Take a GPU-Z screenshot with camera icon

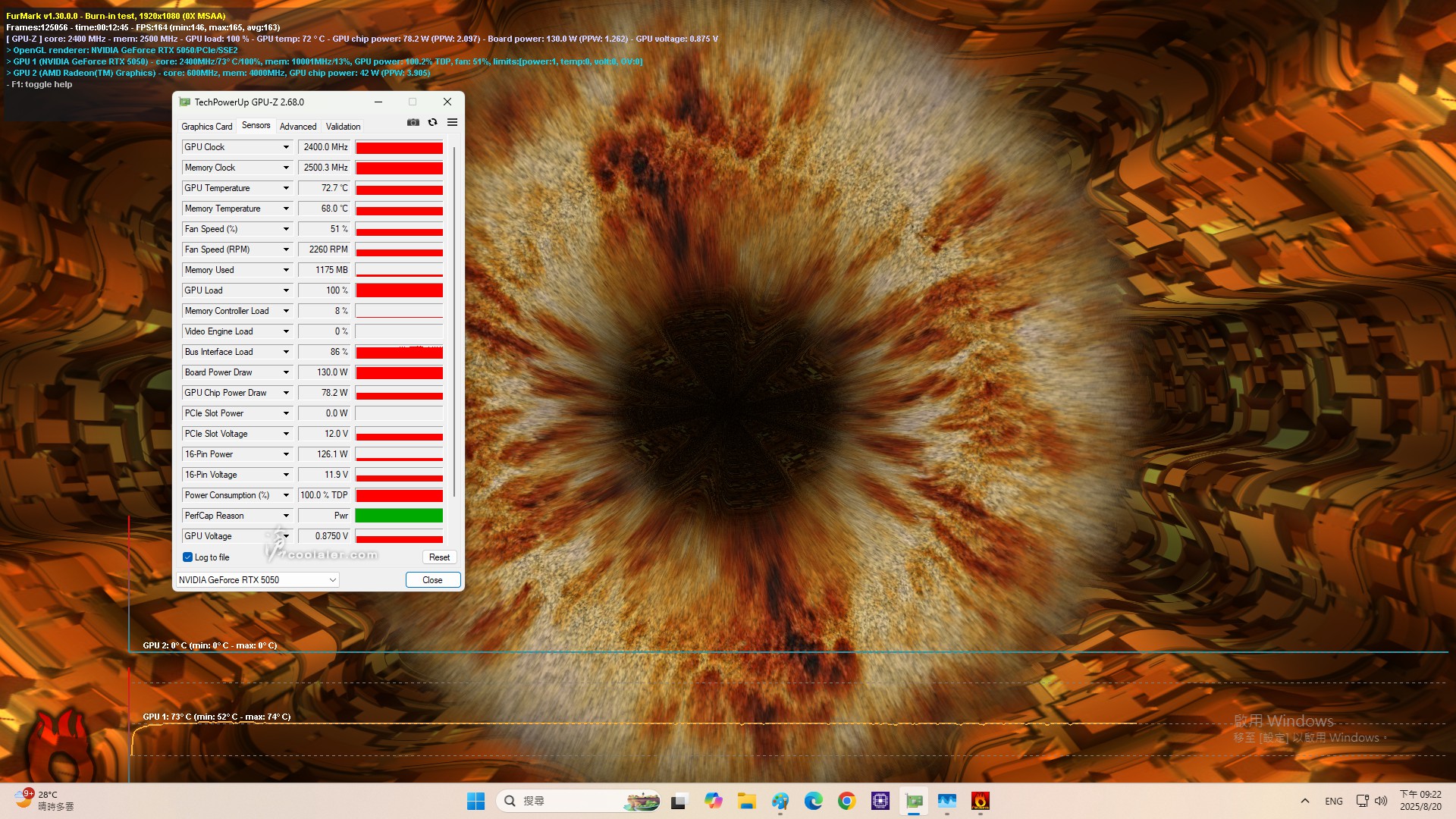point(413,122)
